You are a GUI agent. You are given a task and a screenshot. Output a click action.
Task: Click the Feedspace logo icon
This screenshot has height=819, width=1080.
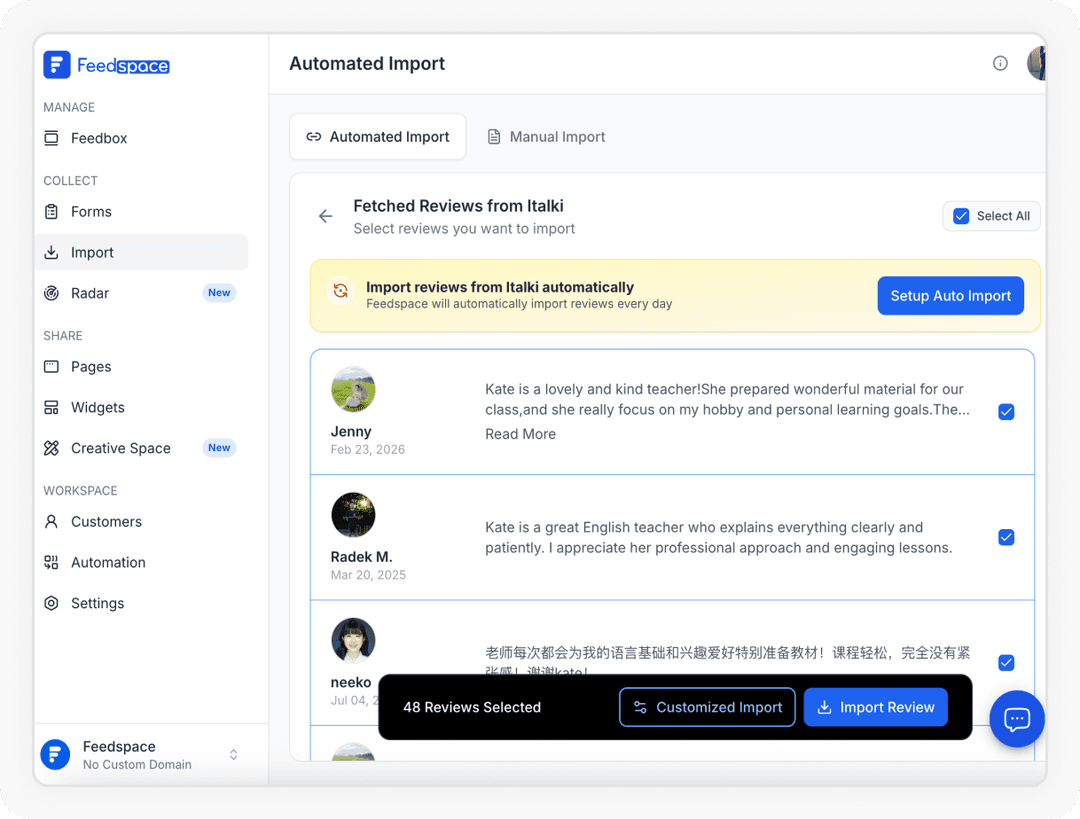pos(56,65)
